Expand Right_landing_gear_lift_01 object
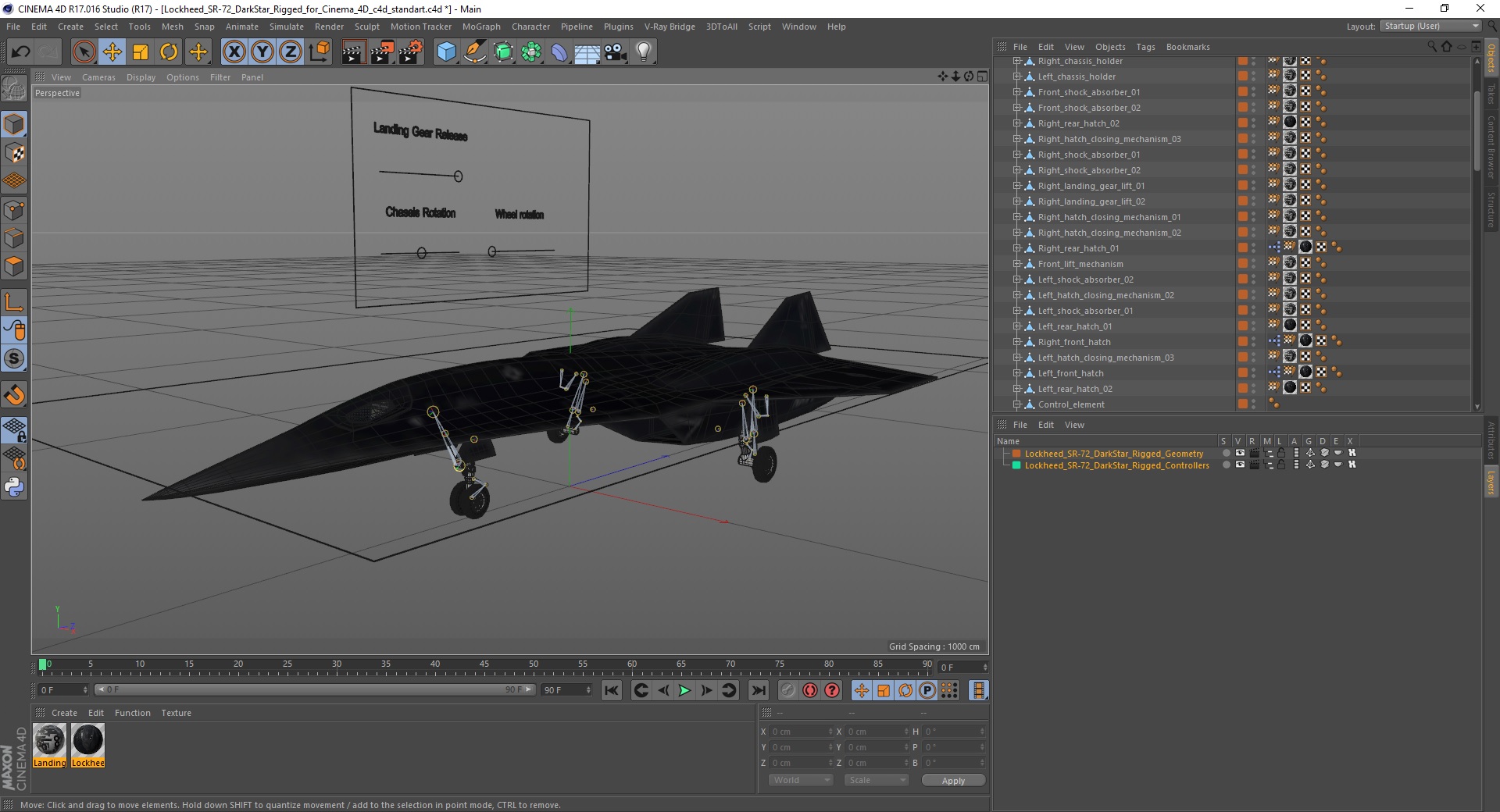 pos(1017,186)
